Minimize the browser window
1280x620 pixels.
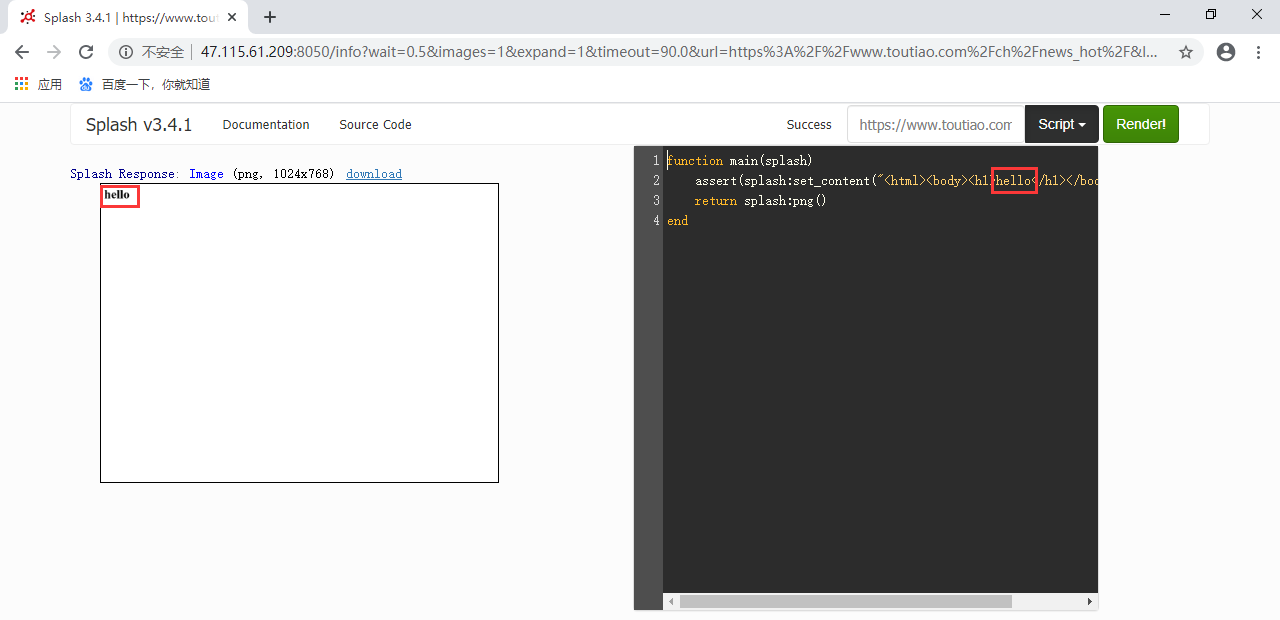(x=1165, y=14)
